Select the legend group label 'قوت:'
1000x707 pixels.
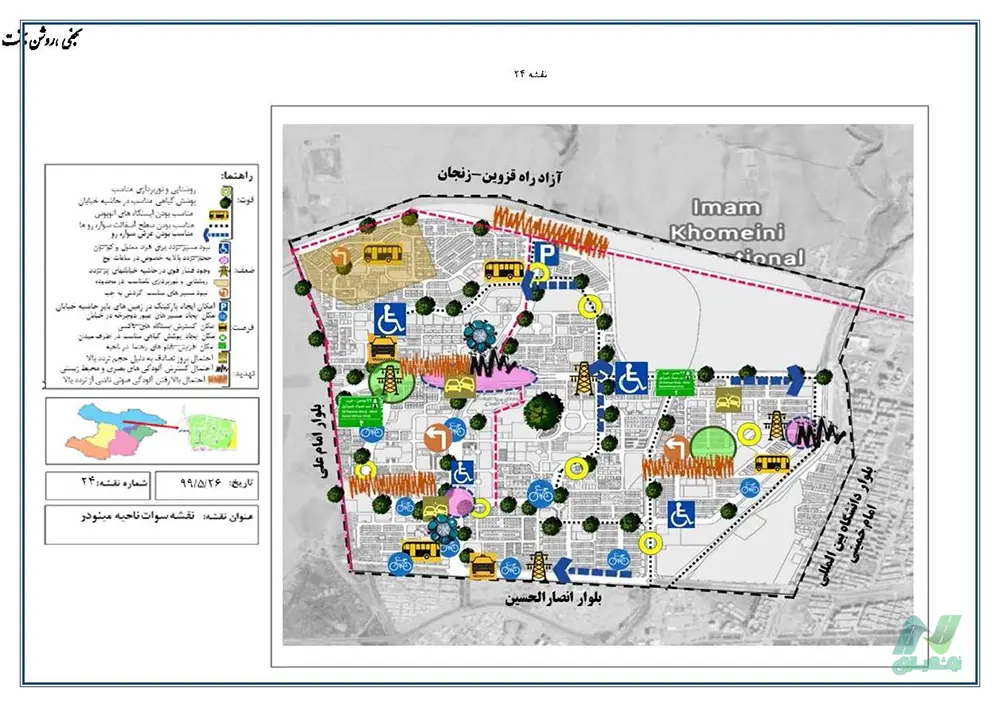point(246,201)
